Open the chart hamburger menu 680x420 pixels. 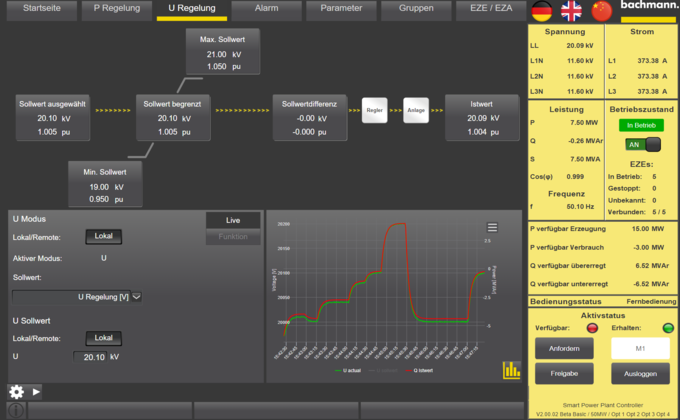[492, 228]
